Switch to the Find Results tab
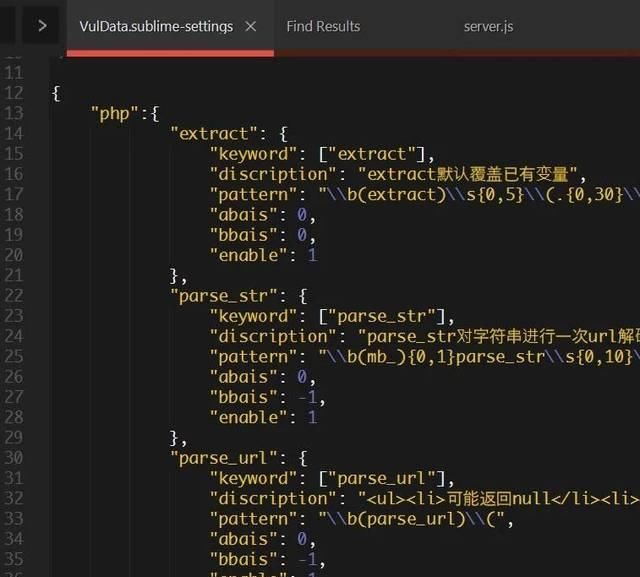640x577 pixels. pyautogui.click(x=323, y=26)
